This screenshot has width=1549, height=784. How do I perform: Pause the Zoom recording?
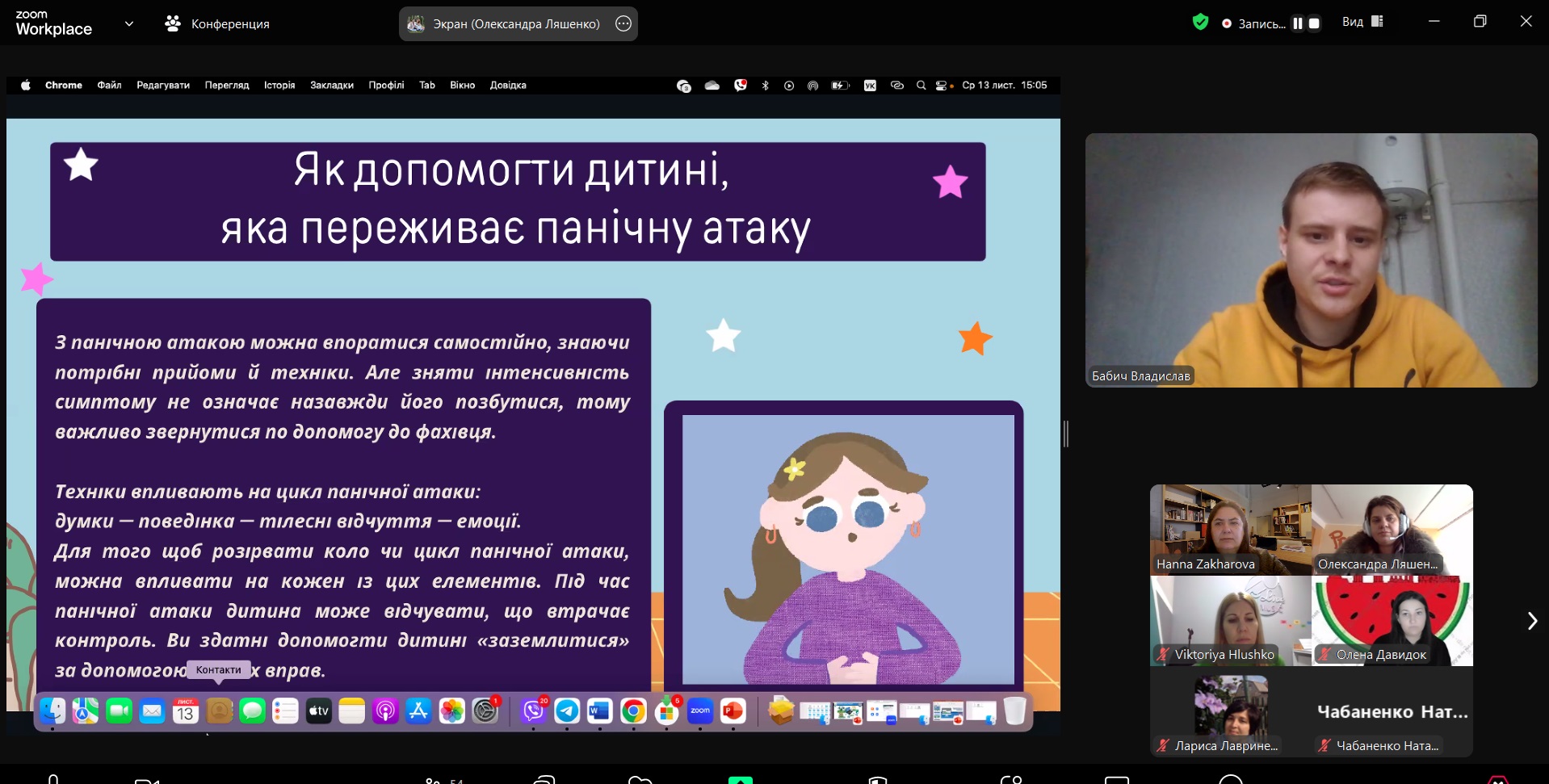coord(1297,23)
